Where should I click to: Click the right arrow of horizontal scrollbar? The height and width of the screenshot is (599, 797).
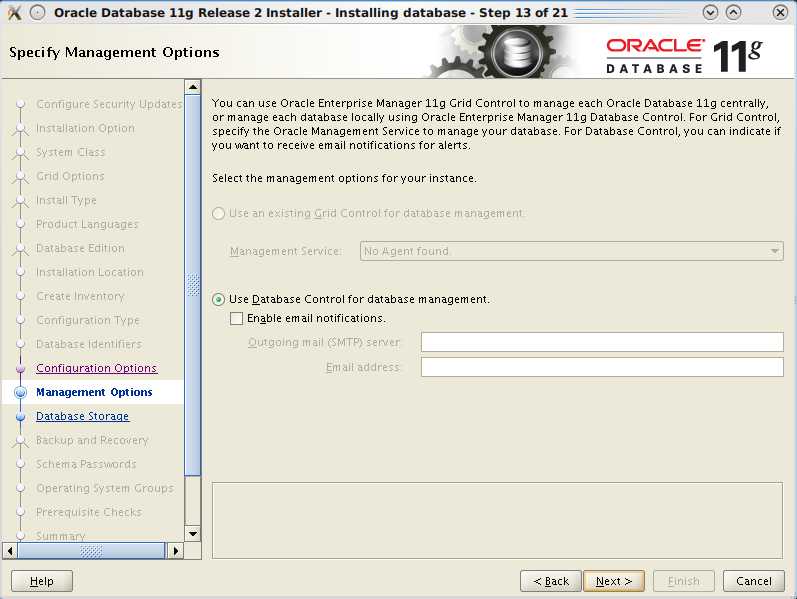175,550
